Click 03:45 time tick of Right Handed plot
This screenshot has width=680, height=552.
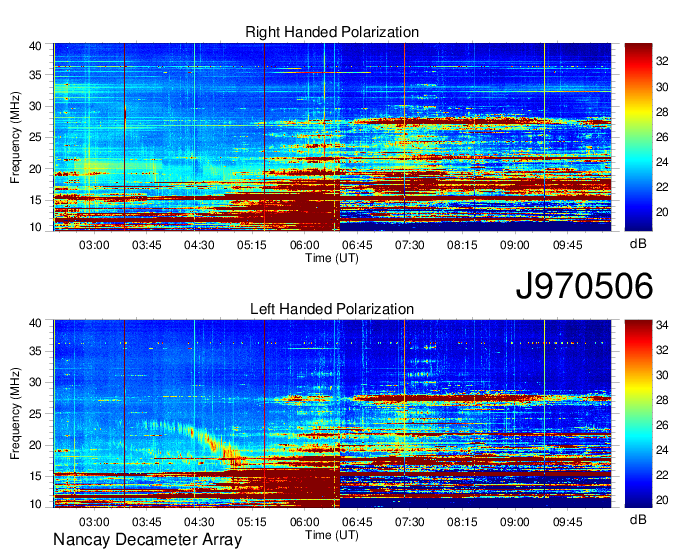[x=147, y=245]
